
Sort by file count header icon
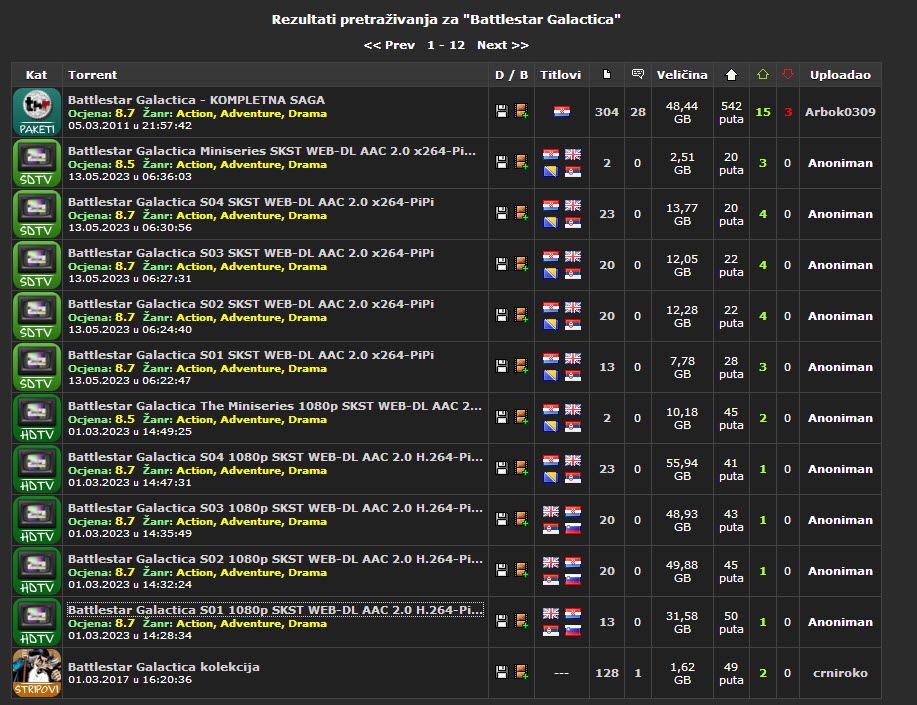point(607,74)
